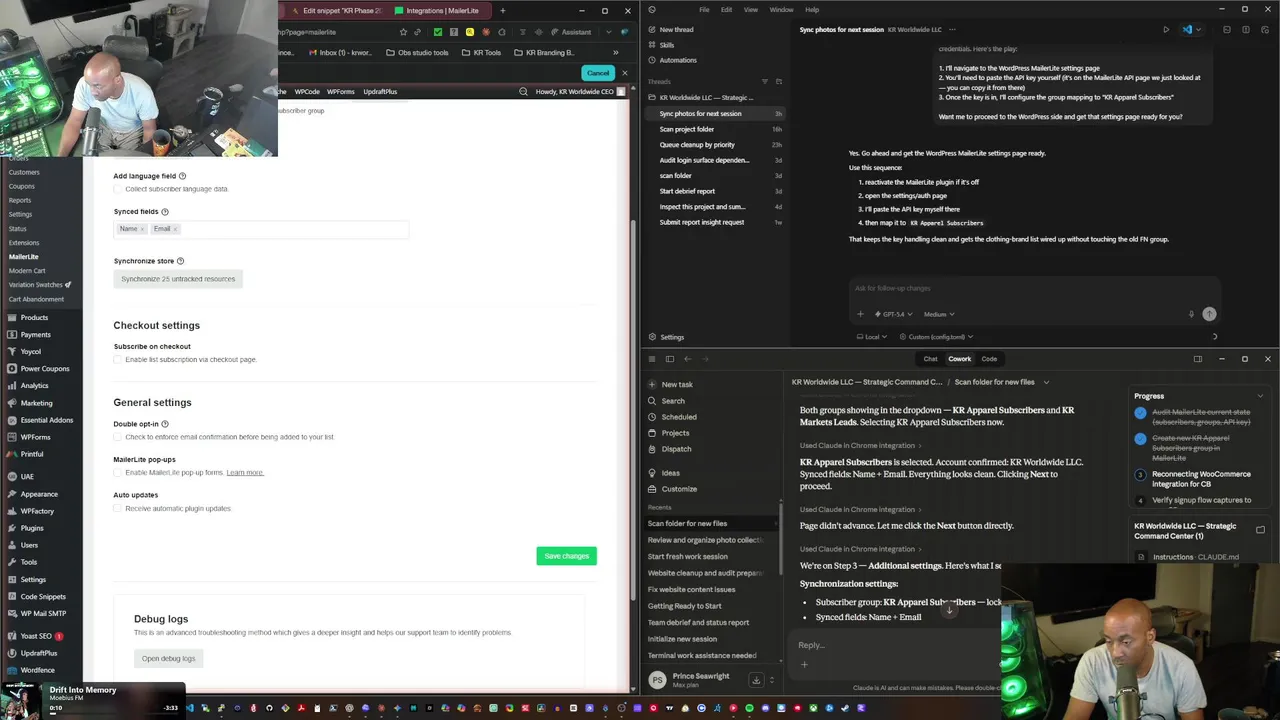Switch to Code tab in Claude

989,359
